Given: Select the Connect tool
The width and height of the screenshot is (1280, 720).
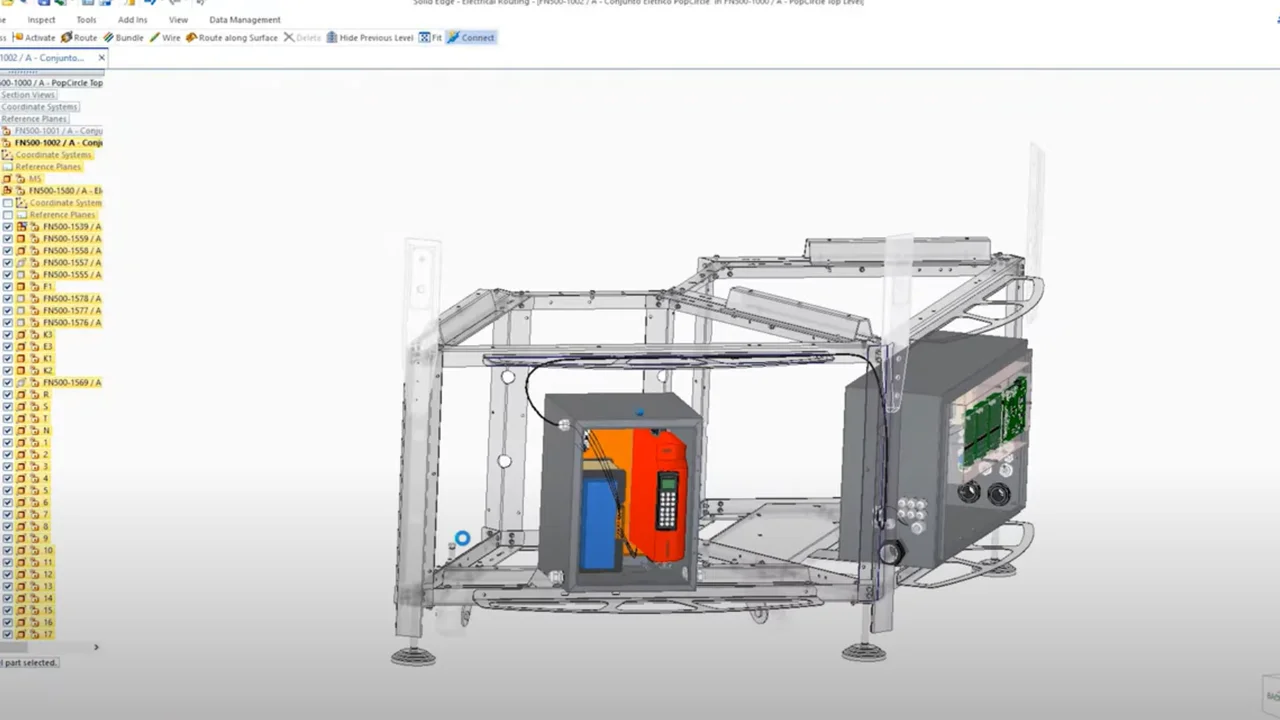Looking at the screenshot, I should coord(470,38).
